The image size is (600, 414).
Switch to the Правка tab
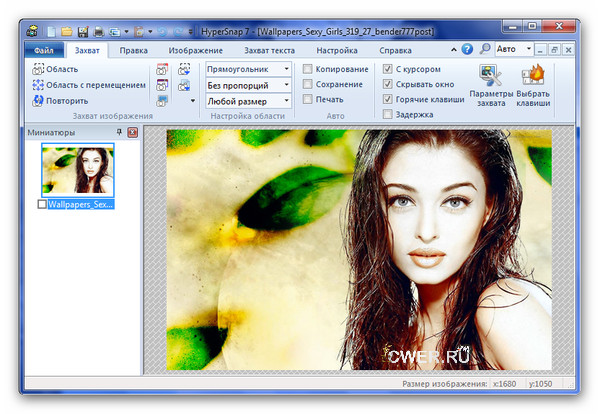[x=133, y=49]
